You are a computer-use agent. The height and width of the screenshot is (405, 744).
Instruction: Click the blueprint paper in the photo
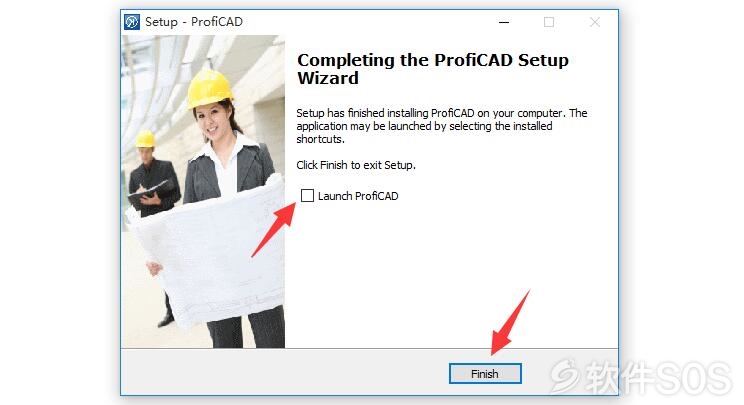pos(209,251)
